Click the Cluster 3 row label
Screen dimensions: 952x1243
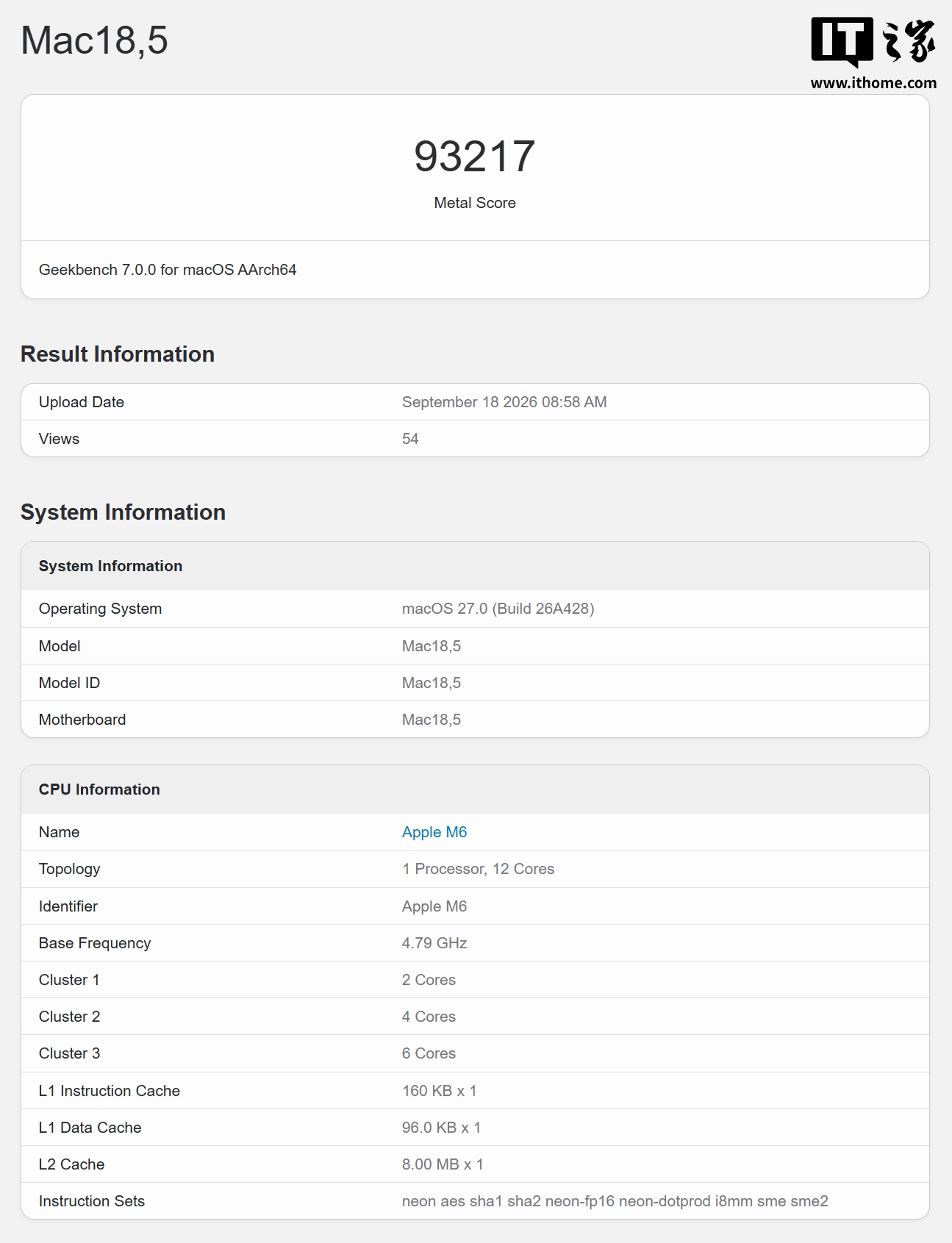[x=69, y=1053]
